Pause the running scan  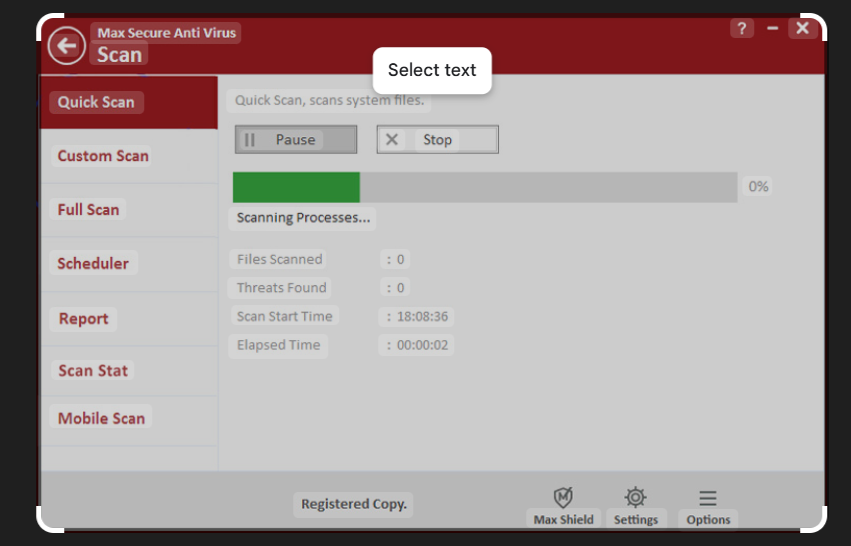pos(296,139)
